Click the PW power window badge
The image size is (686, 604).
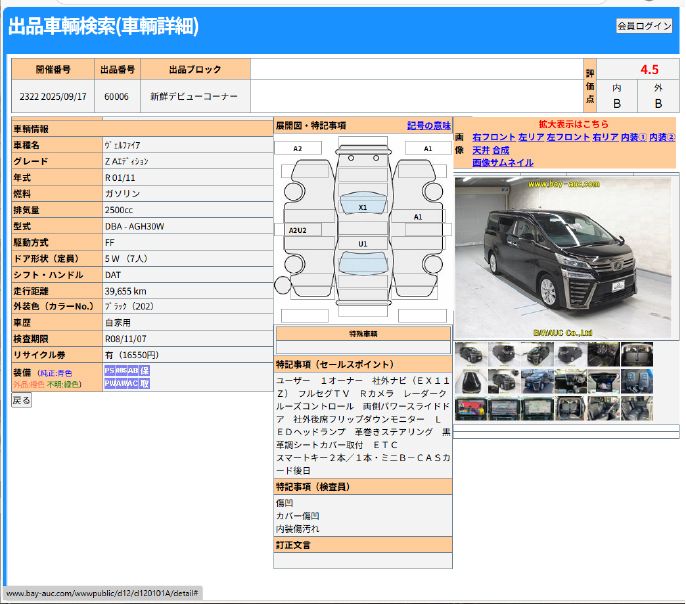pos(111,383)
